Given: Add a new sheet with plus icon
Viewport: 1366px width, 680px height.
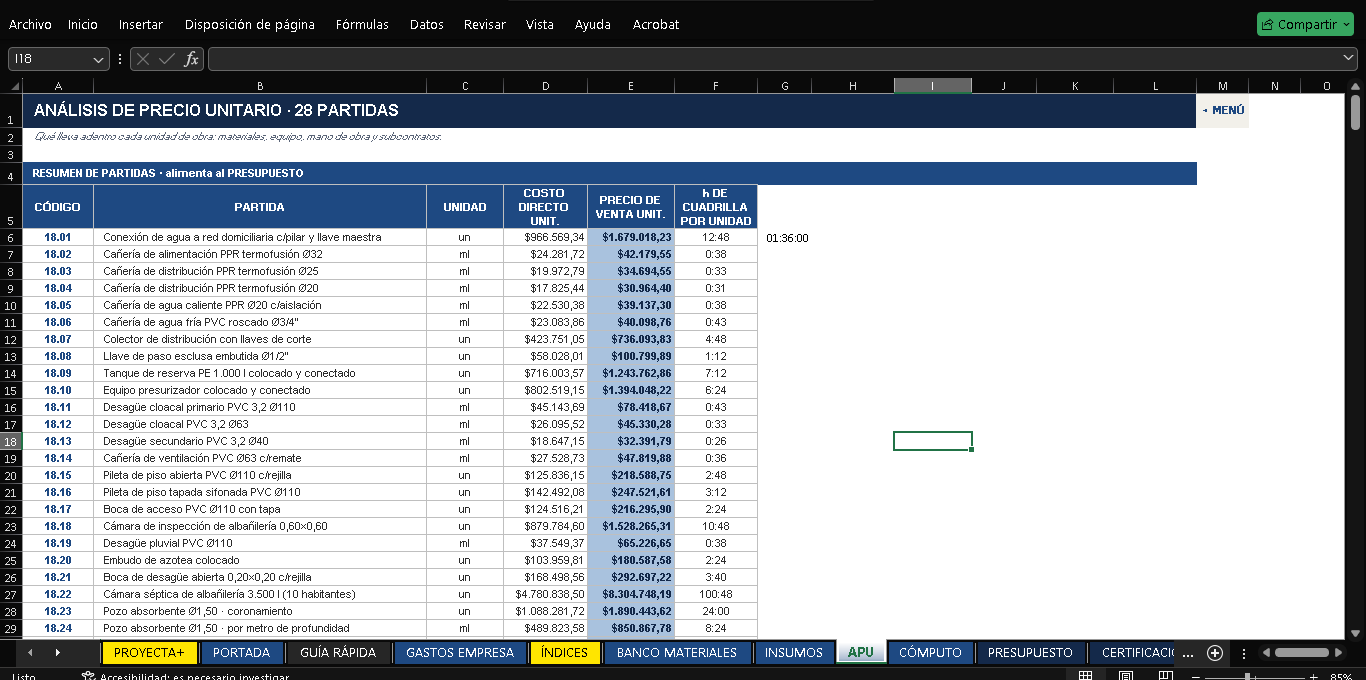Looking at the screenshot, I should coord(1215,653).
